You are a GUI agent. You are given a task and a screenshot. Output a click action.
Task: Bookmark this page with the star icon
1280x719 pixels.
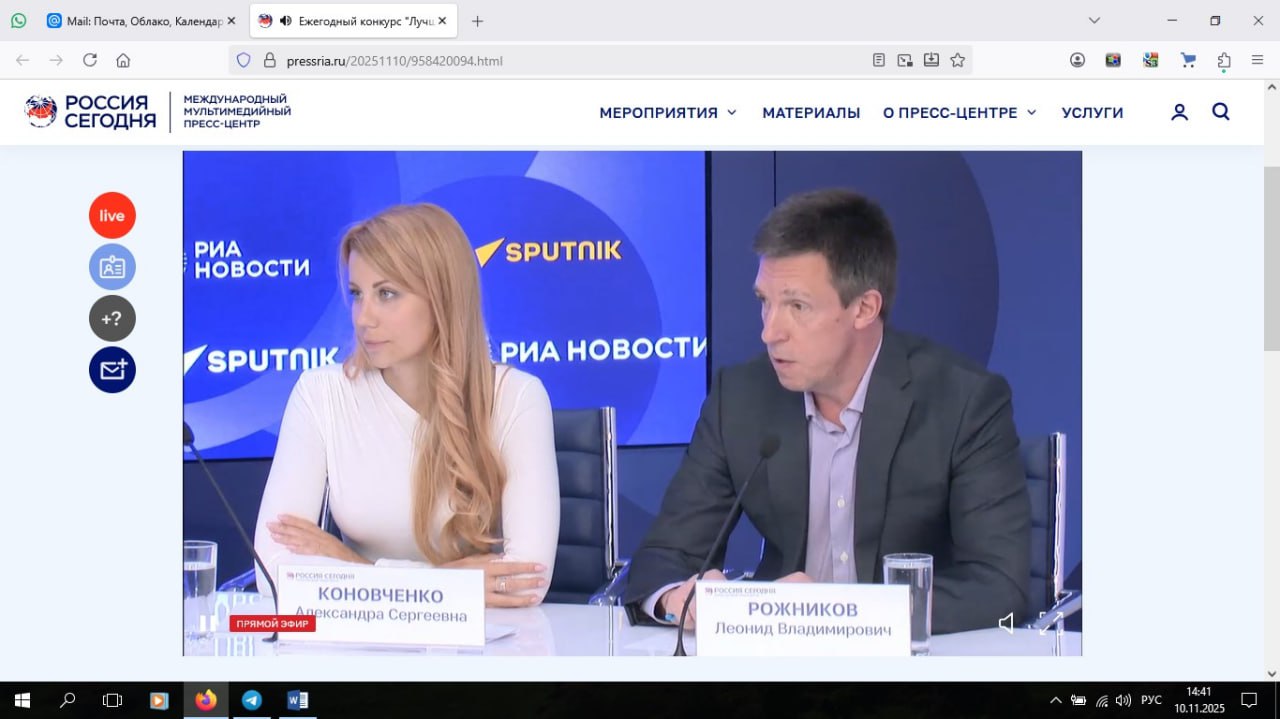click(x=957, y=60)
